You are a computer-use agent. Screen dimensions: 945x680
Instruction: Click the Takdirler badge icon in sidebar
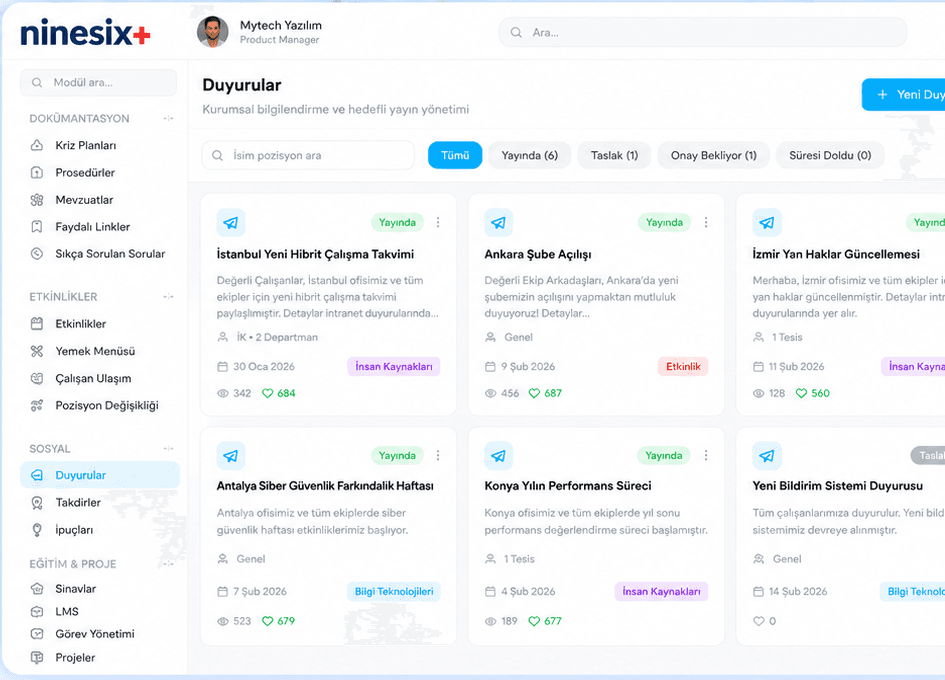coord(37,503)
